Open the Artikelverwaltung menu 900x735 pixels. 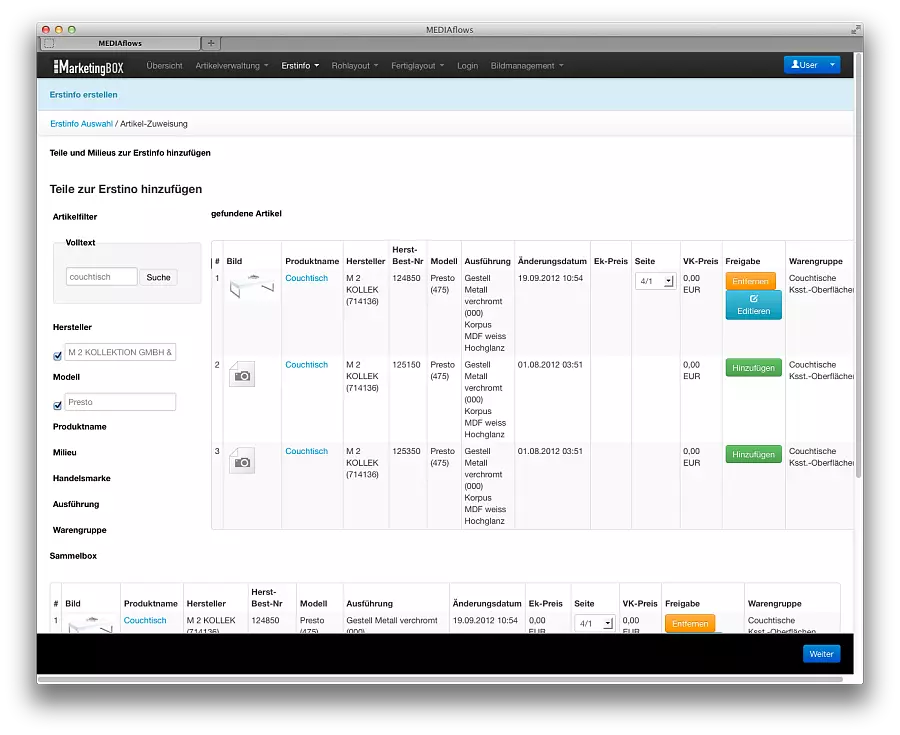(232, 66)
